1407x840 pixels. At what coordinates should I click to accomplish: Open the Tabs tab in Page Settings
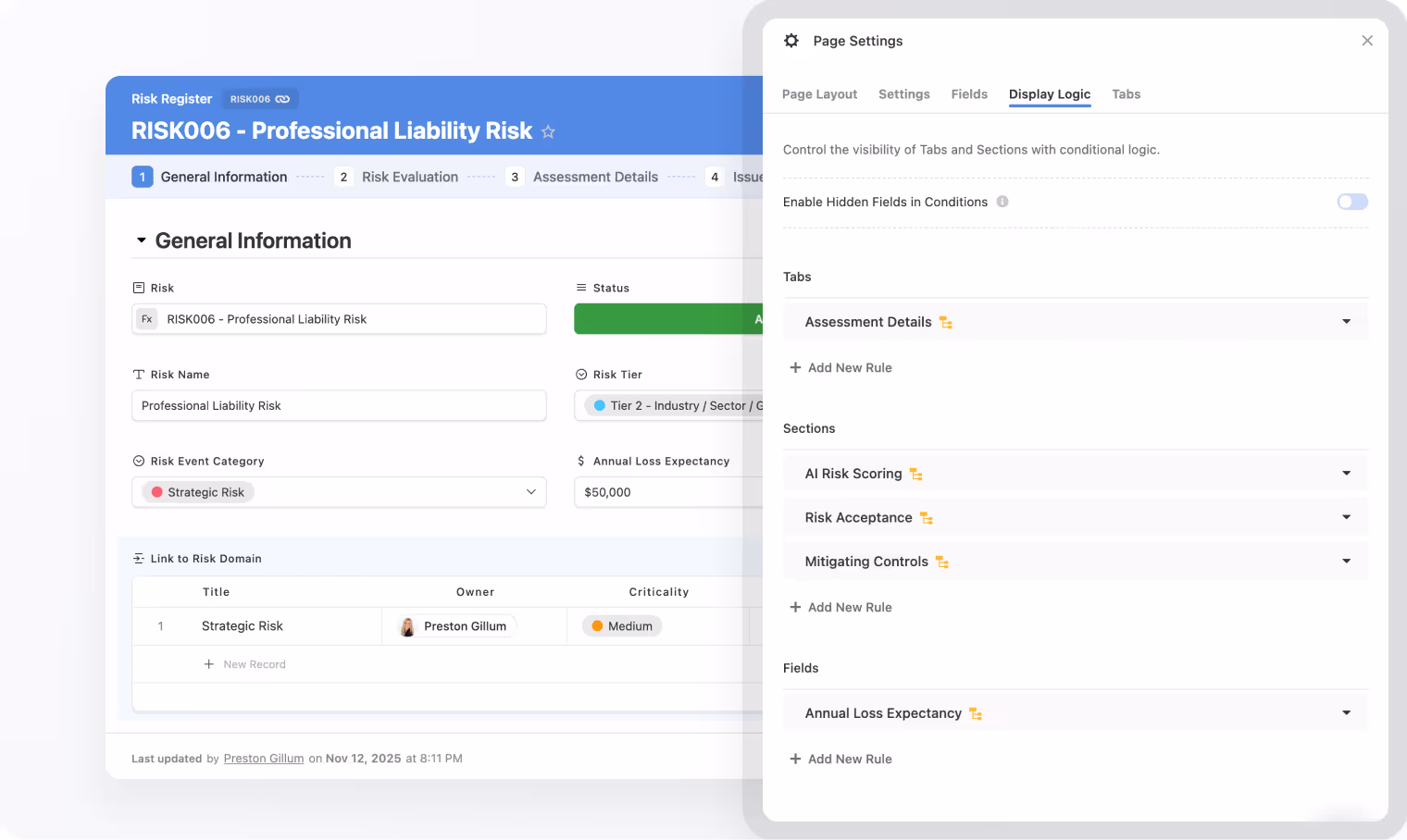pos(1127,94)
